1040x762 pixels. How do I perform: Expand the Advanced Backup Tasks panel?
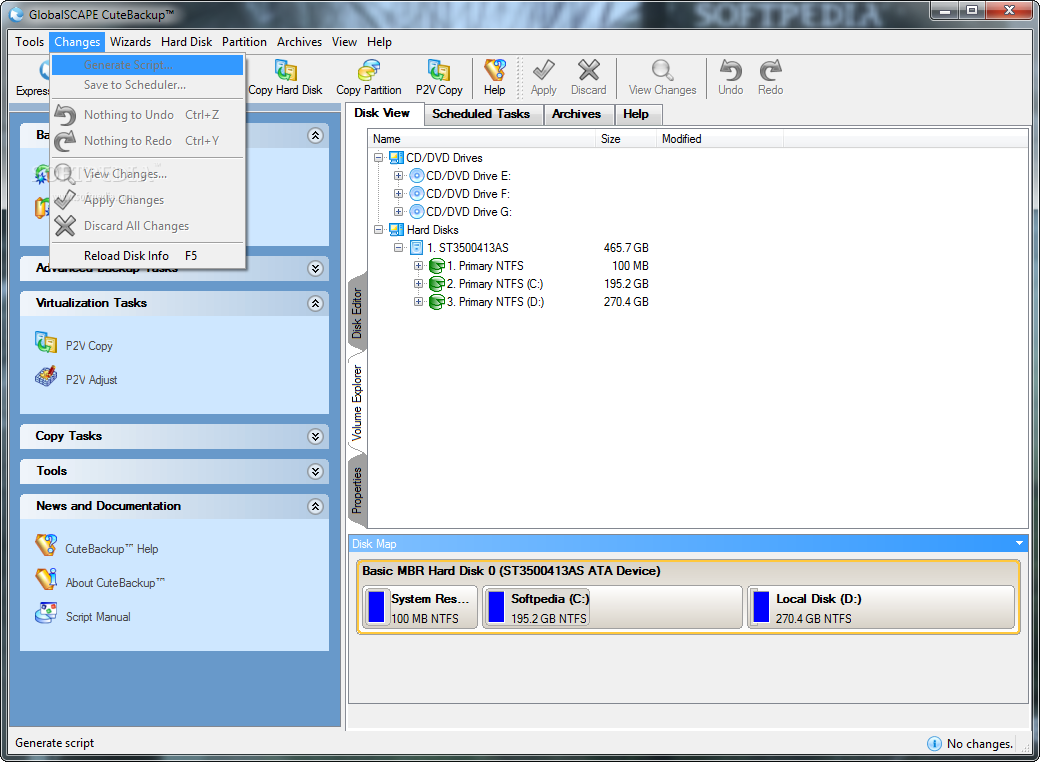point(315,269)
